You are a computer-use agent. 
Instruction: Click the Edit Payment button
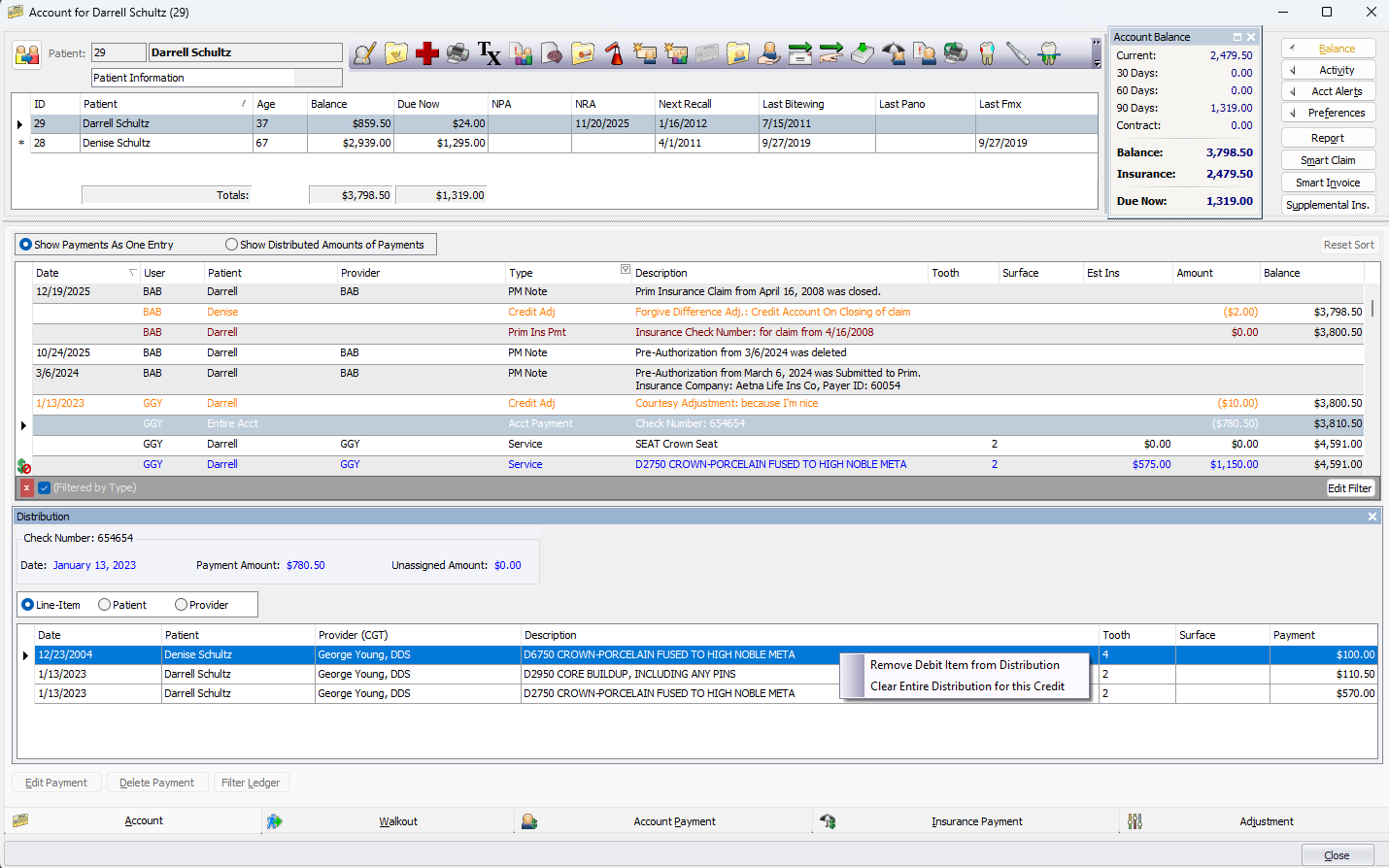click(x=56, y=783)
